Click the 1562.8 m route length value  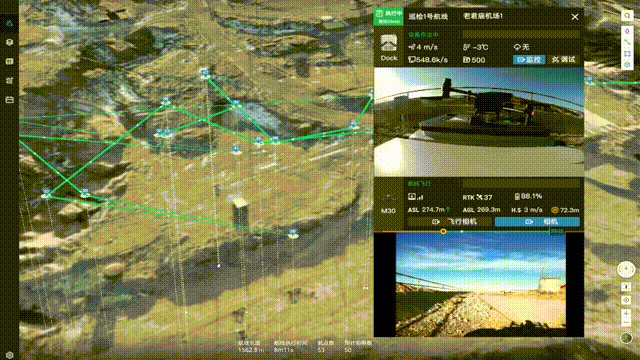(x=251, y=350)
